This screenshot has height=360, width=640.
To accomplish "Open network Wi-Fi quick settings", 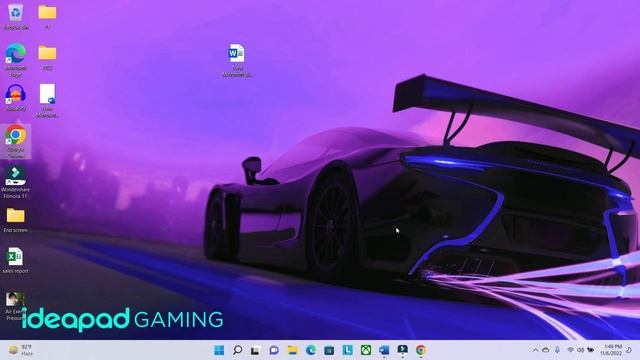I will click(570, 350).
